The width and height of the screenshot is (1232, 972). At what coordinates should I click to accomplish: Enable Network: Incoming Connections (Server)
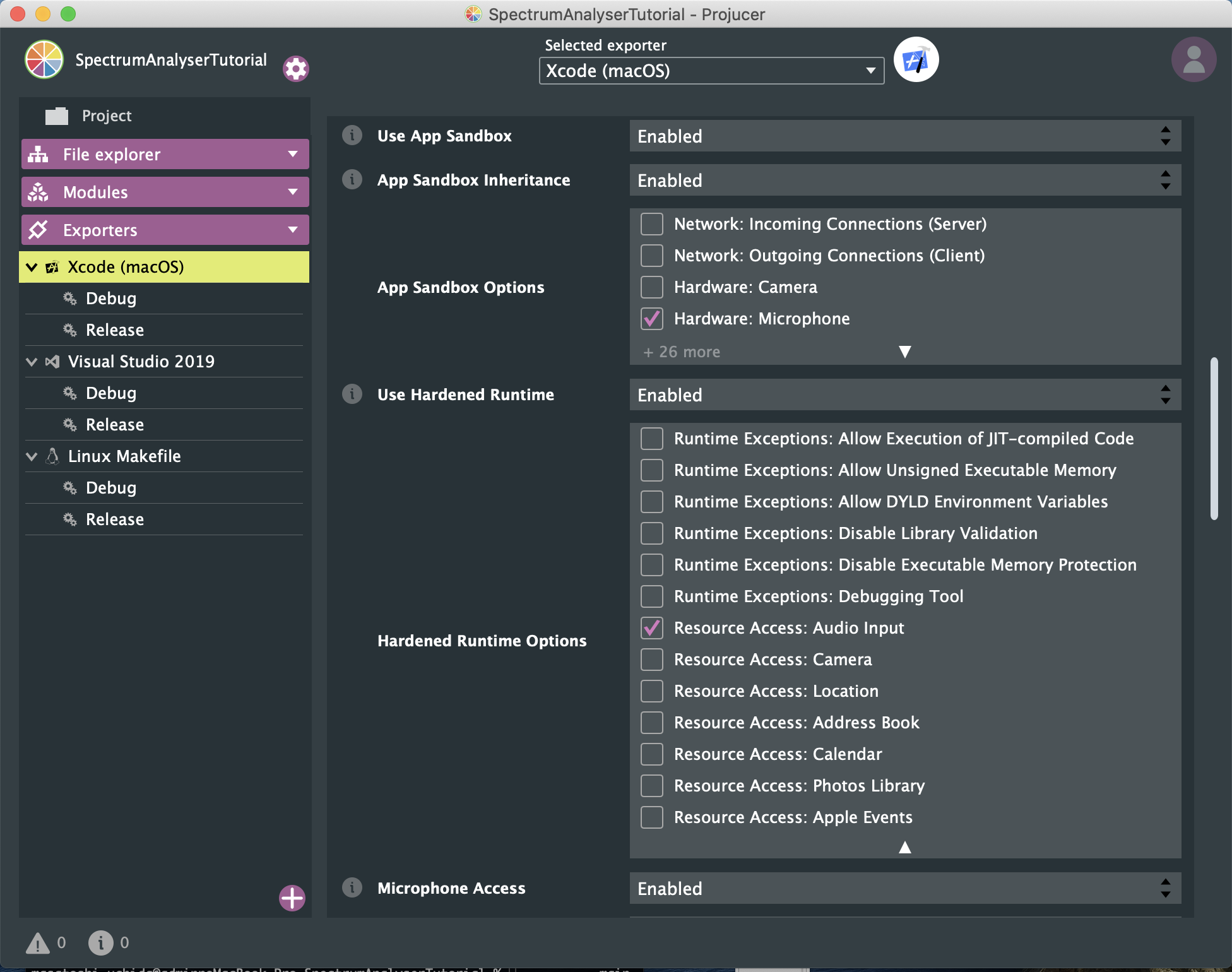[x=651, y=223]
